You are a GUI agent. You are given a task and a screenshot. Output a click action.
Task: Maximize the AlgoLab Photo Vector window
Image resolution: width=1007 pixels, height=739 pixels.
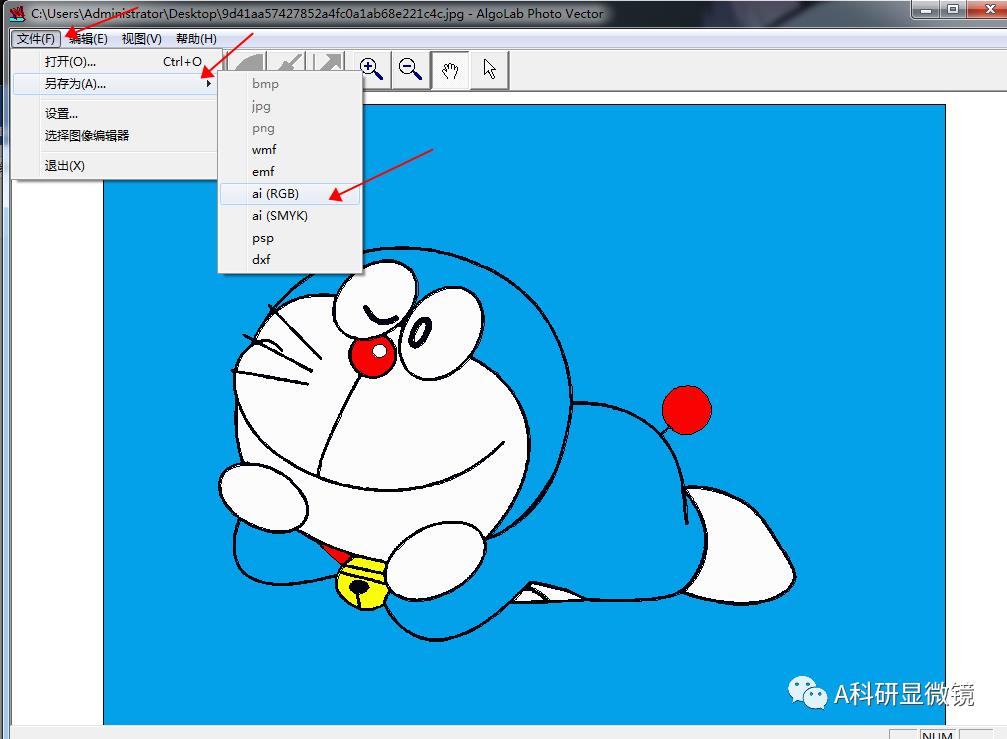pos(953,9)
